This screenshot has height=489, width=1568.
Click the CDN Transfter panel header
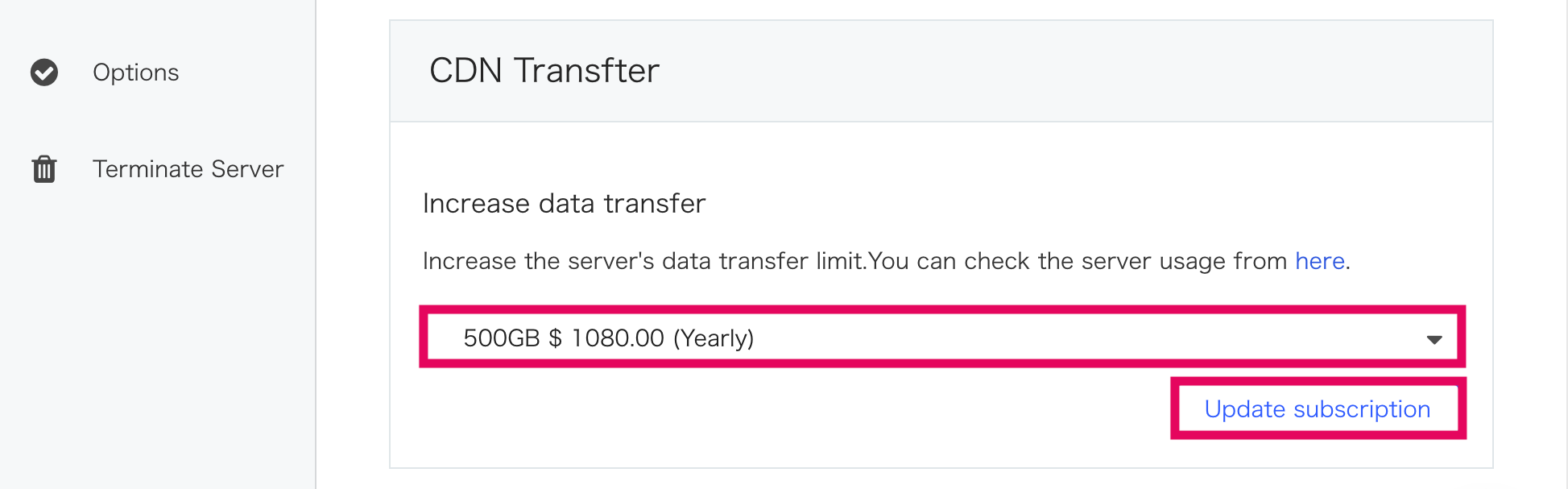click(941, 71)
